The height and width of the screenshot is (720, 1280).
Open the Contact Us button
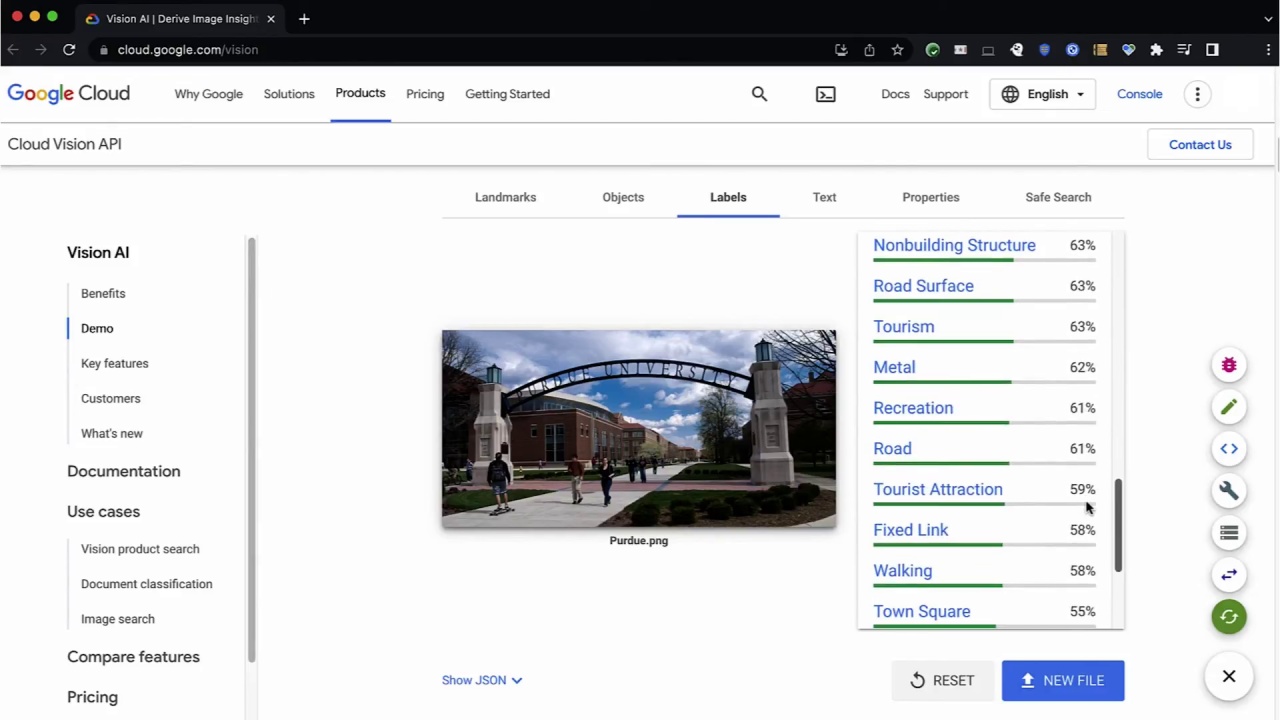click(1200, 145)
